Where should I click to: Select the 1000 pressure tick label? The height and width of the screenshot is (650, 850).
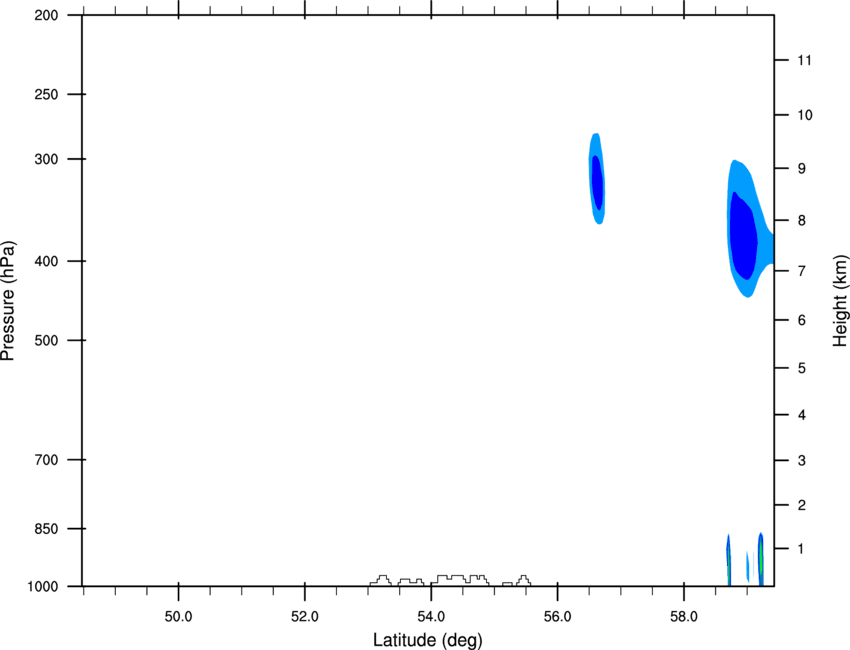point(43,587)
